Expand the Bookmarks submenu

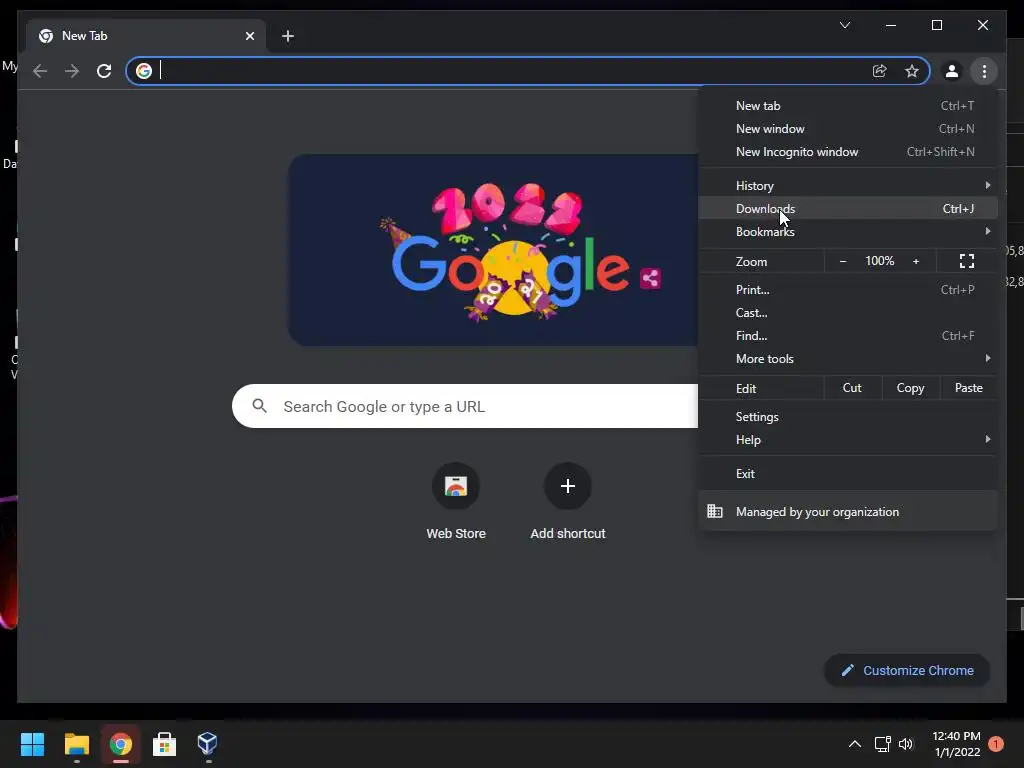click(848, 231)
